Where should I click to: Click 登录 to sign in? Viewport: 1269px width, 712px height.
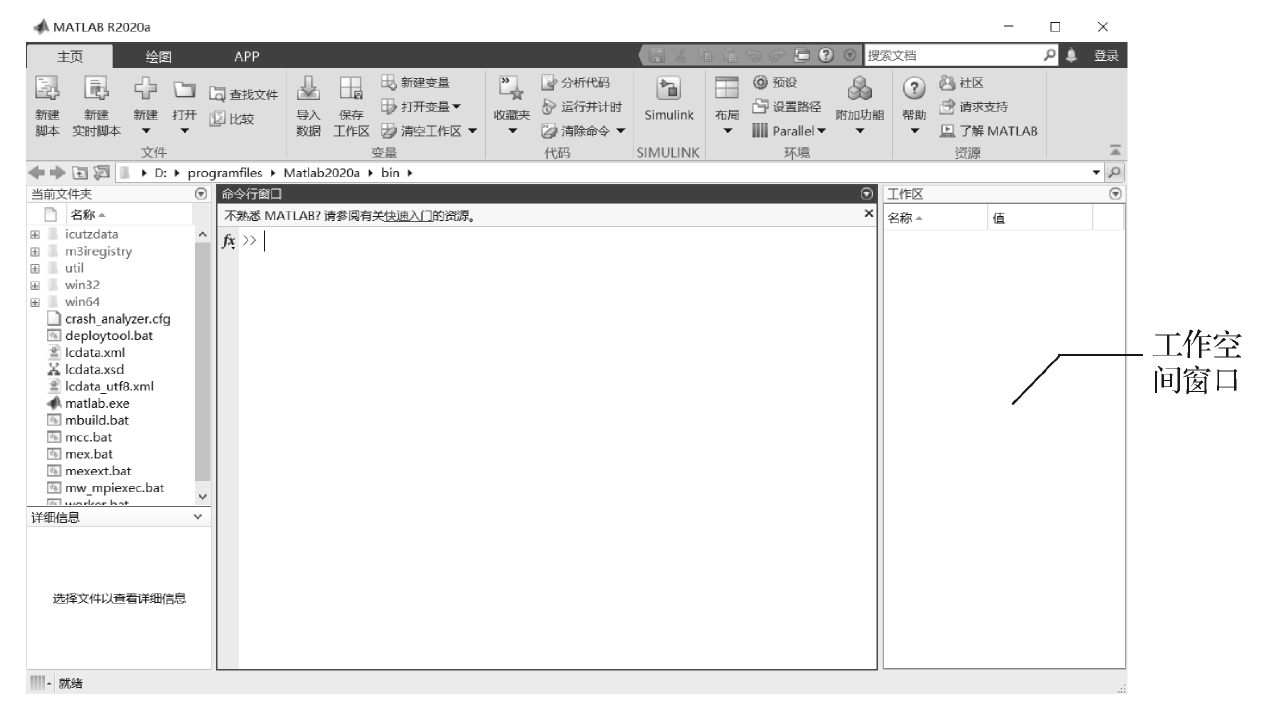tap(1105, 56)
